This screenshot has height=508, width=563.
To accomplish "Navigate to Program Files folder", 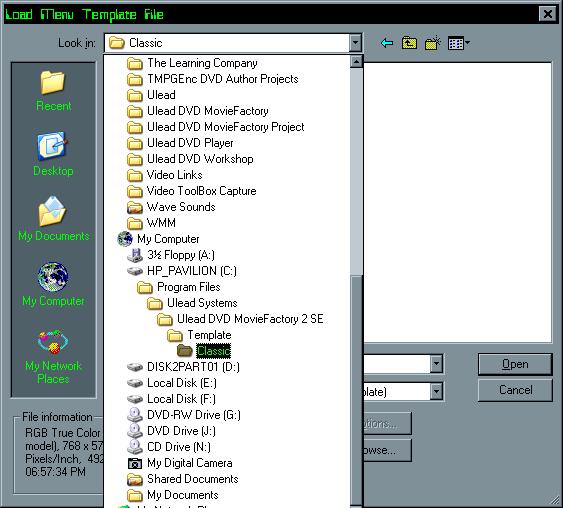I will tap(179, 287).
